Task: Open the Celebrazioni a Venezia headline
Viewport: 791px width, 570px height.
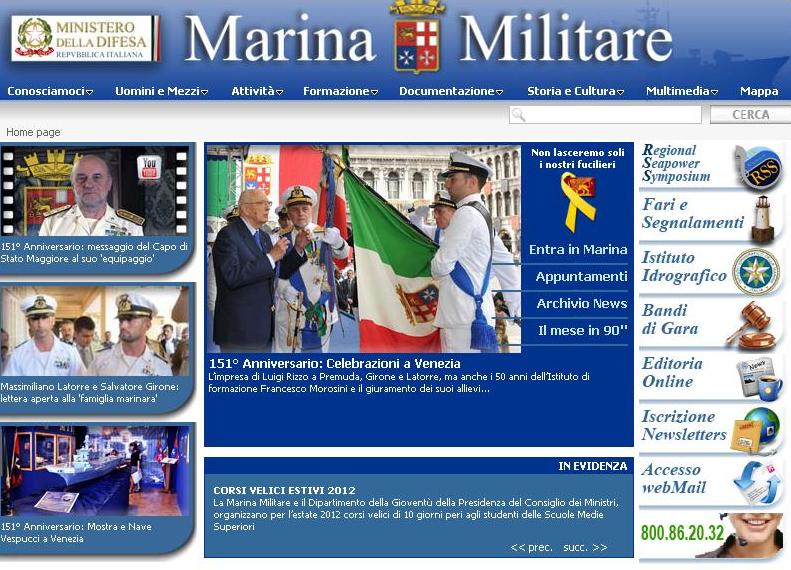Action: click(x=334, y=364)
